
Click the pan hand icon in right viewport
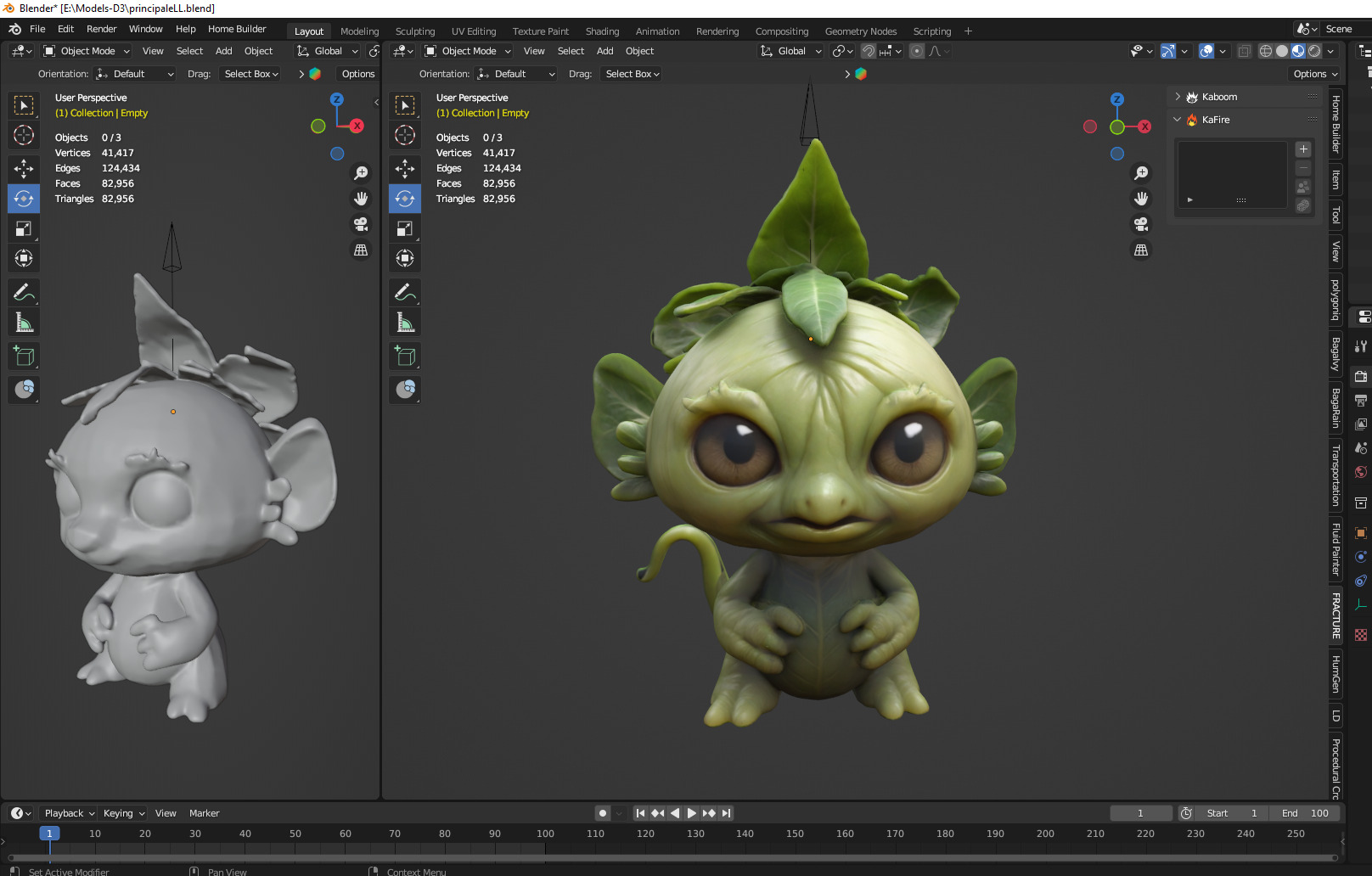(x=1141, y=199)
